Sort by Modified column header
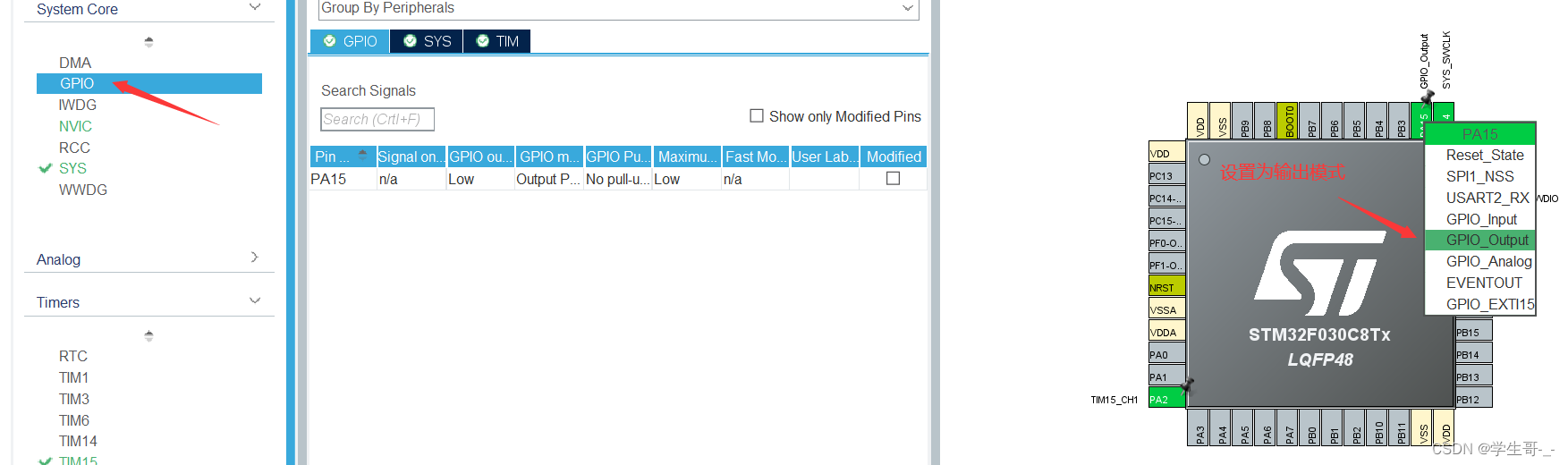The width and height of the screenshot is (1568, 465). point(894,156)
